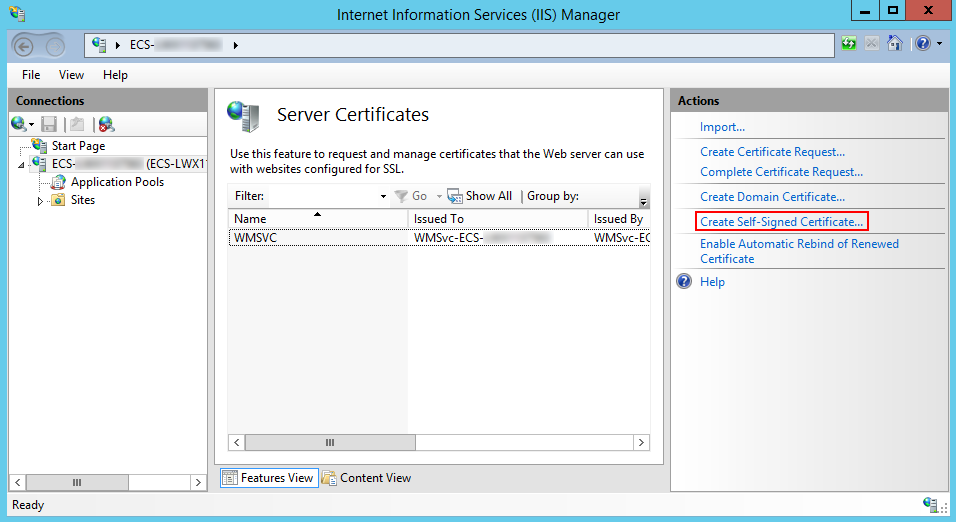Click Create Self-Signed Certificate... link

[781, 222]
